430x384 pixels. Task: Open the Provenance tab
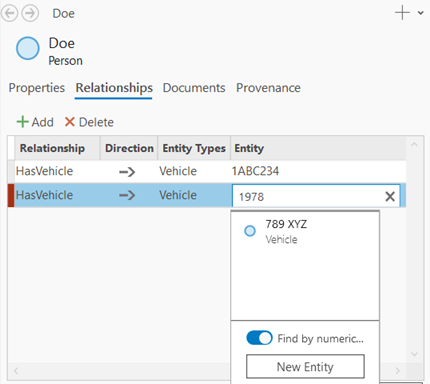coord(268,88)
